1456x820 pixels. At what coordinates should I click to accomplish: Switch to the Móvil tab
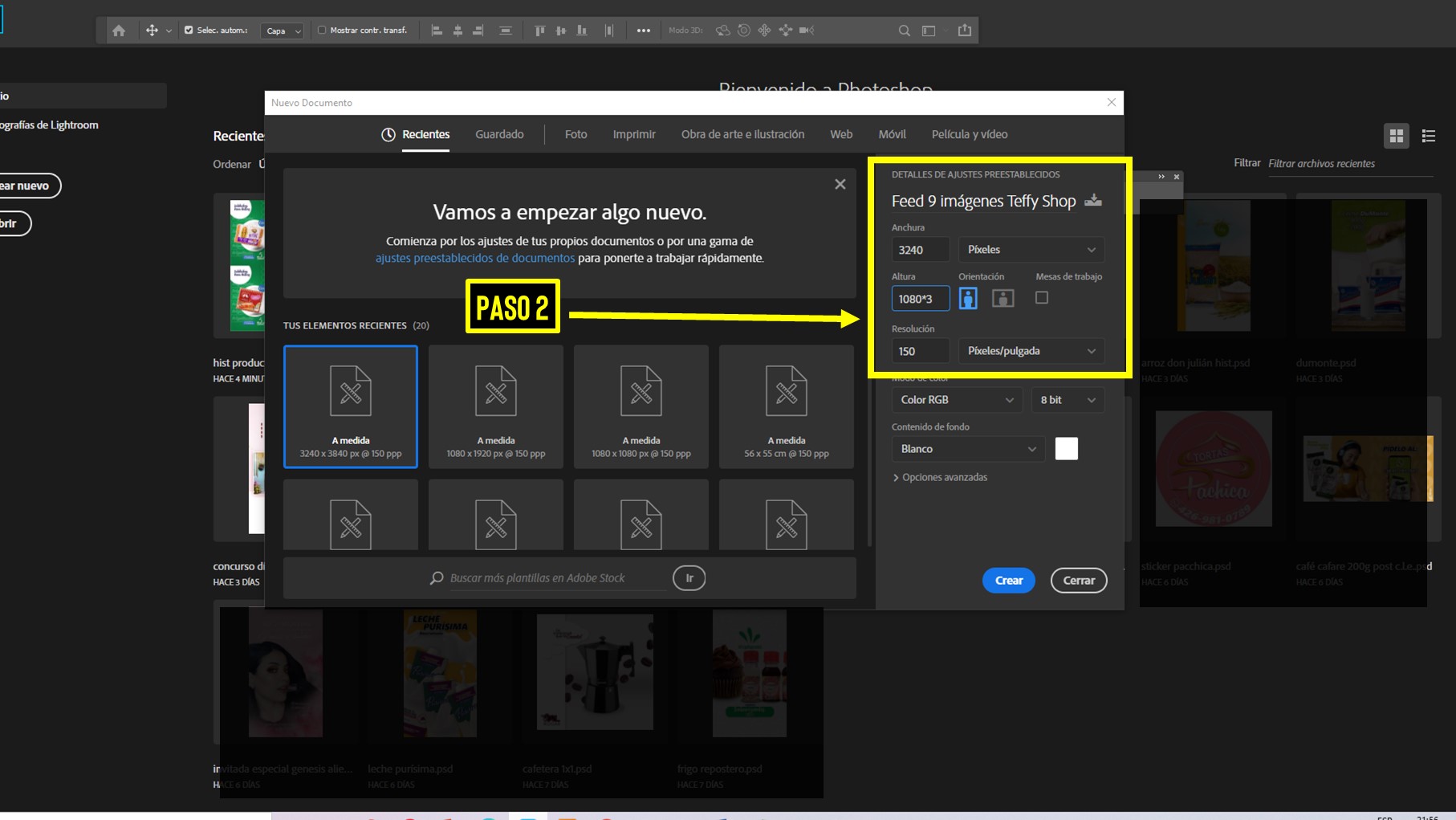(892, 134)
